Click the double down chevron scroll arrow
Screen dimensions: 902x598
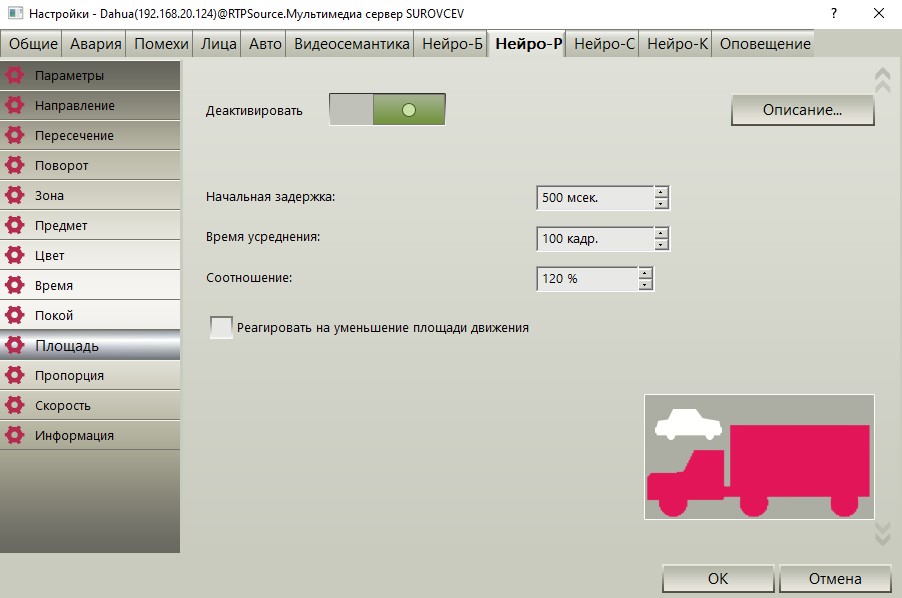coord(882,533)
